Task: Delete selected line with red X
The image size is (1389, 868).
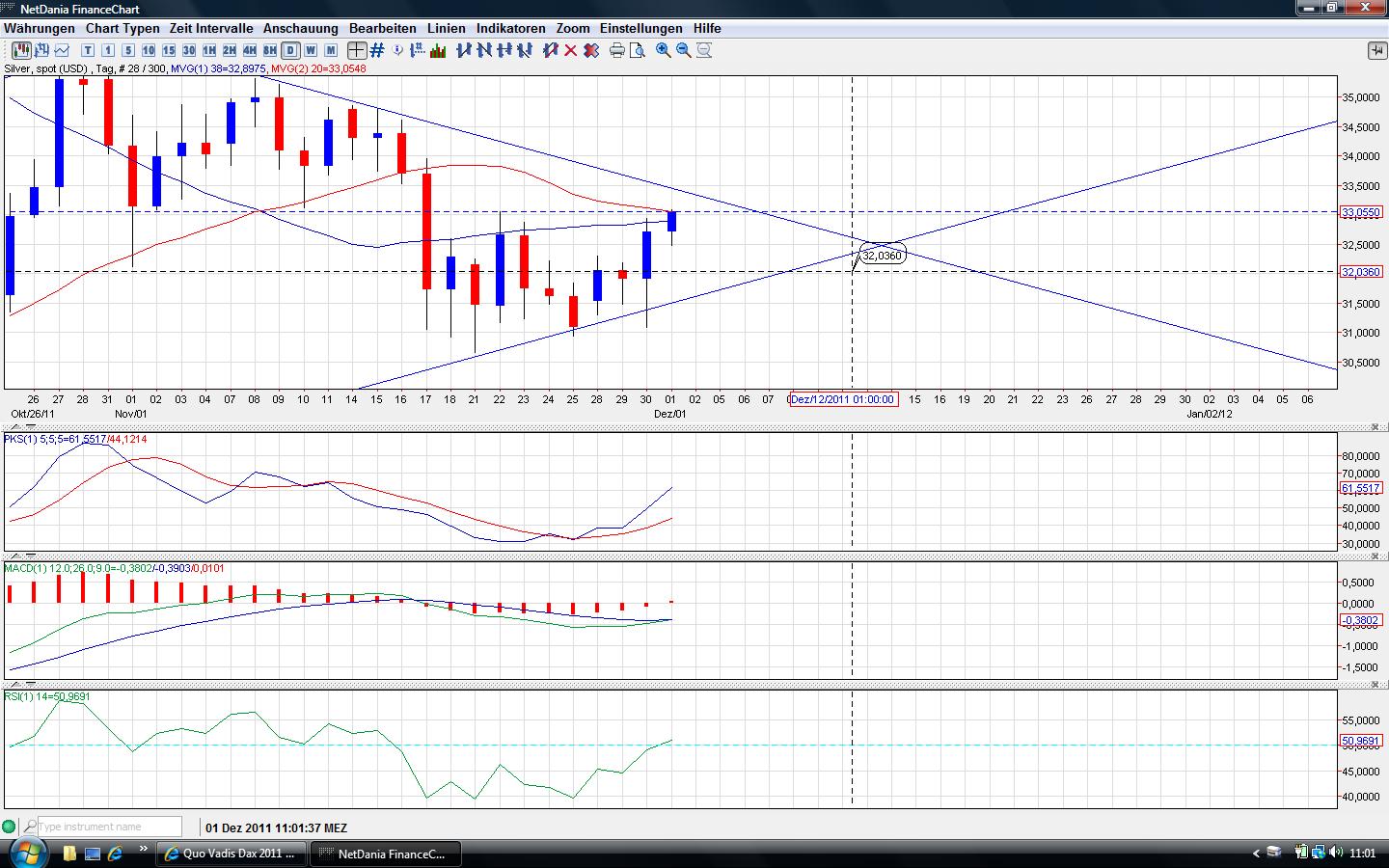Action: click(x=570, y=50)
